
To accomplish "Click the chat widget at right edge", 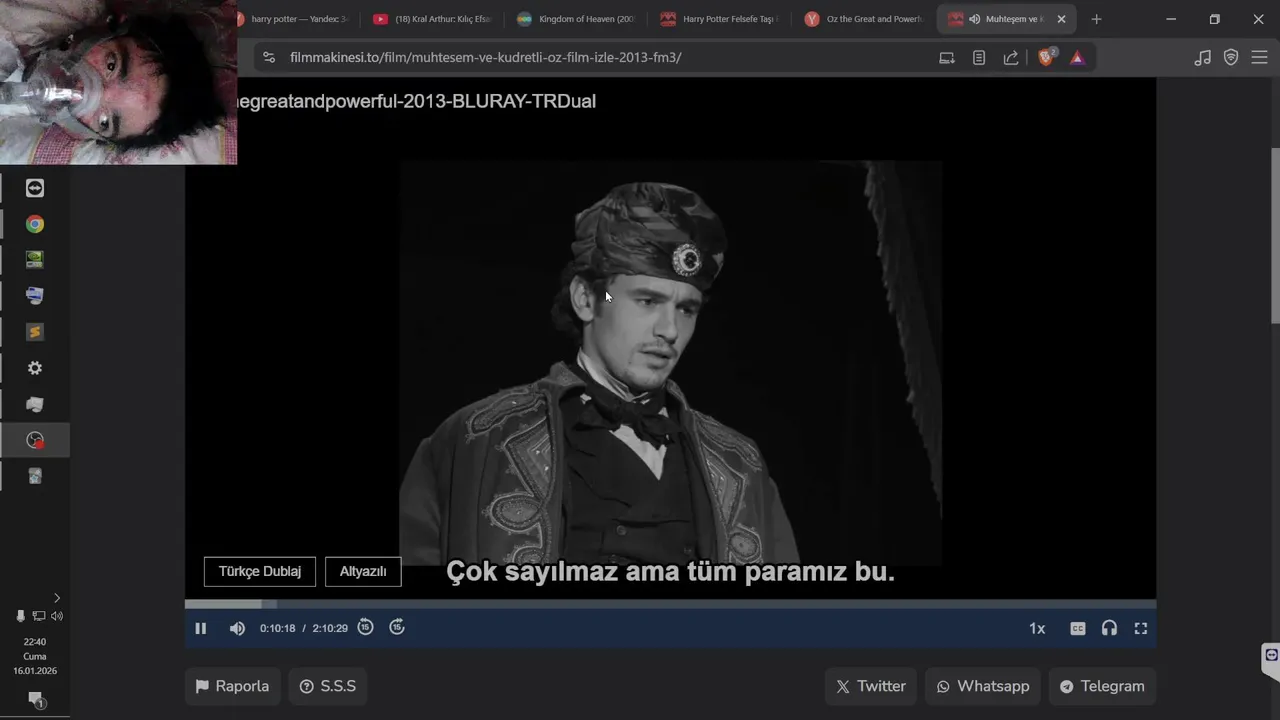I will click(1271, 656).
